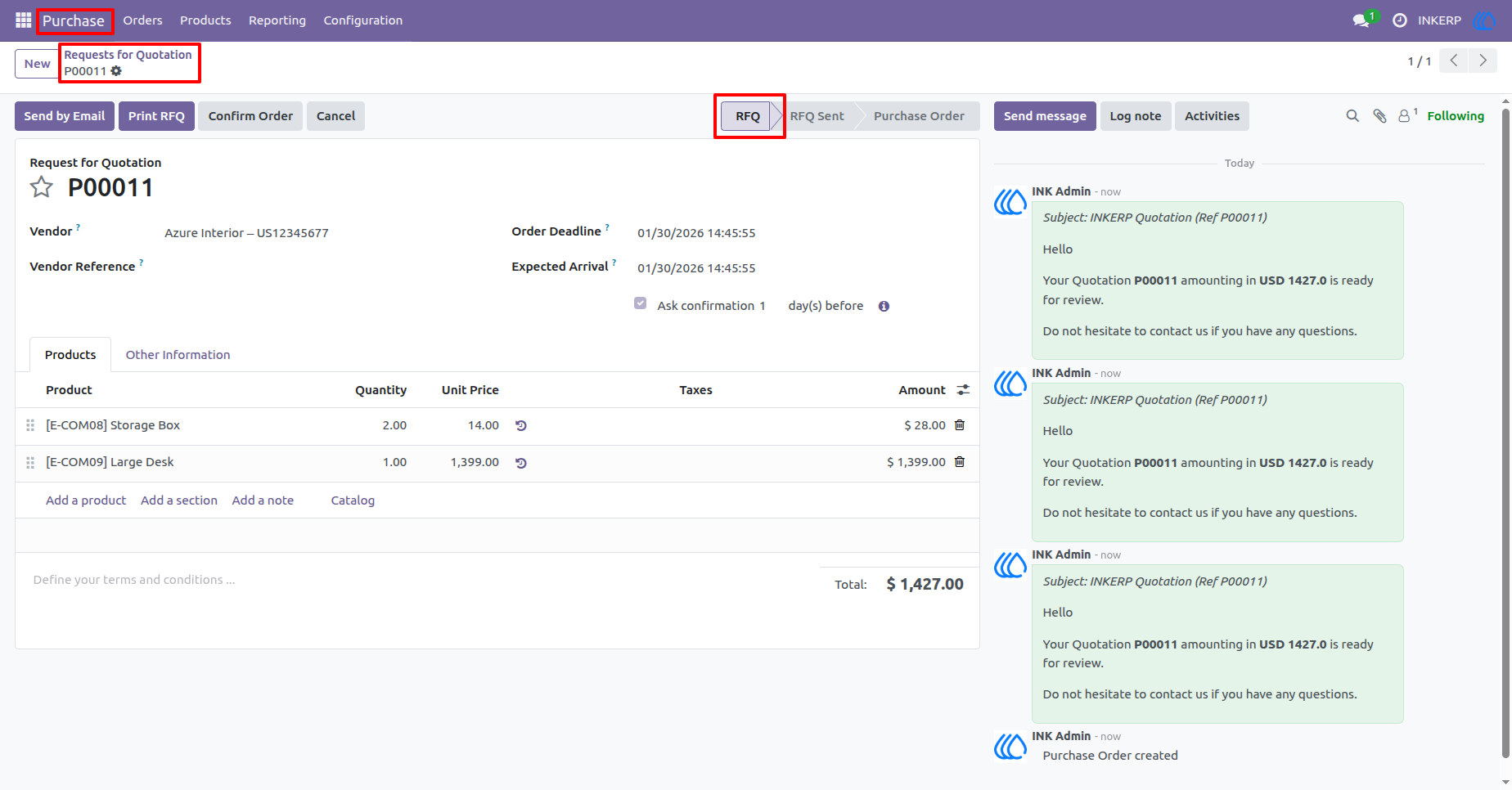The image size is (1512, 790).
Task: Select the Products tab
Action: (x=70, y=355)
